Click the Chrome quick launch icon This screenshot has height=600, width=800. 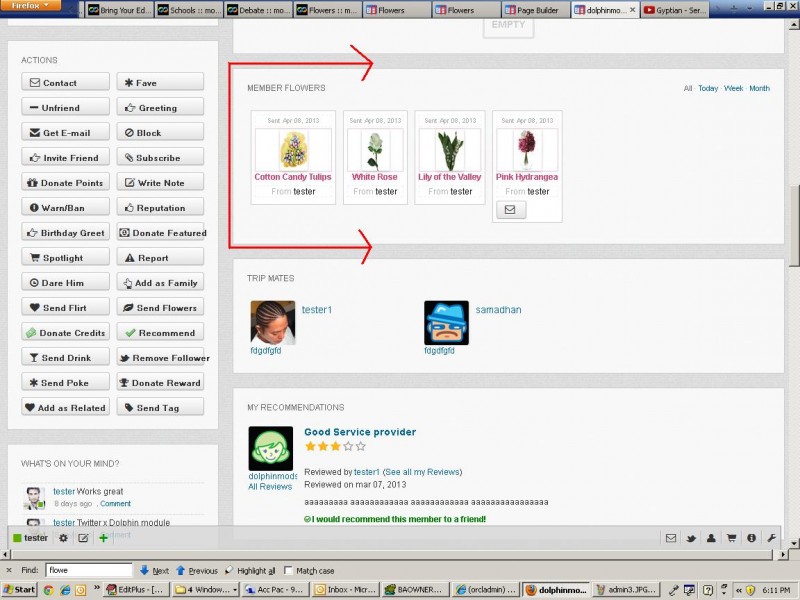tap(48, 590)
